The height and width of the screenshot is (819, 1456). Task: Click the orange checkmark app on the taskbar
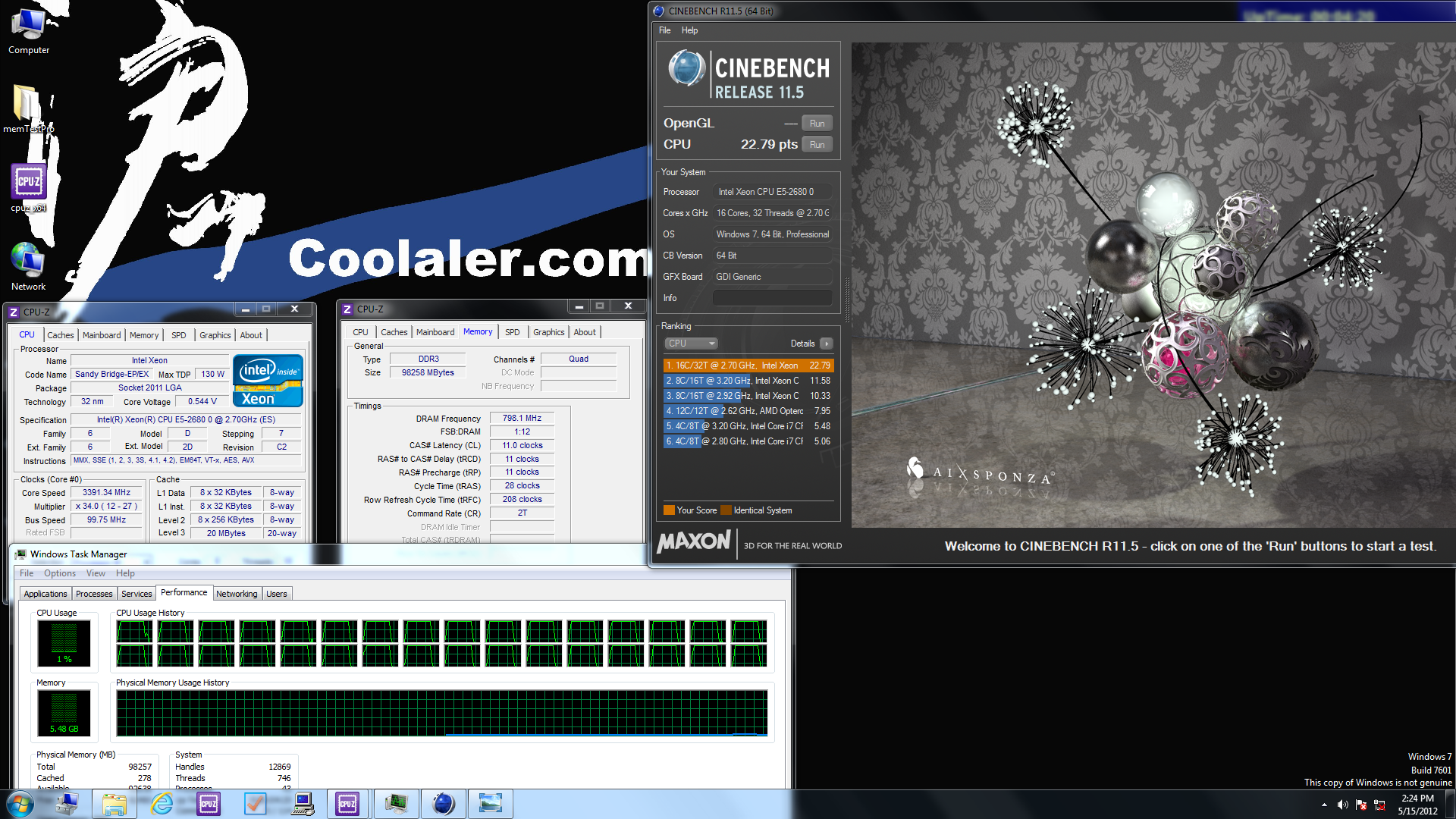[x=256, y=804]
